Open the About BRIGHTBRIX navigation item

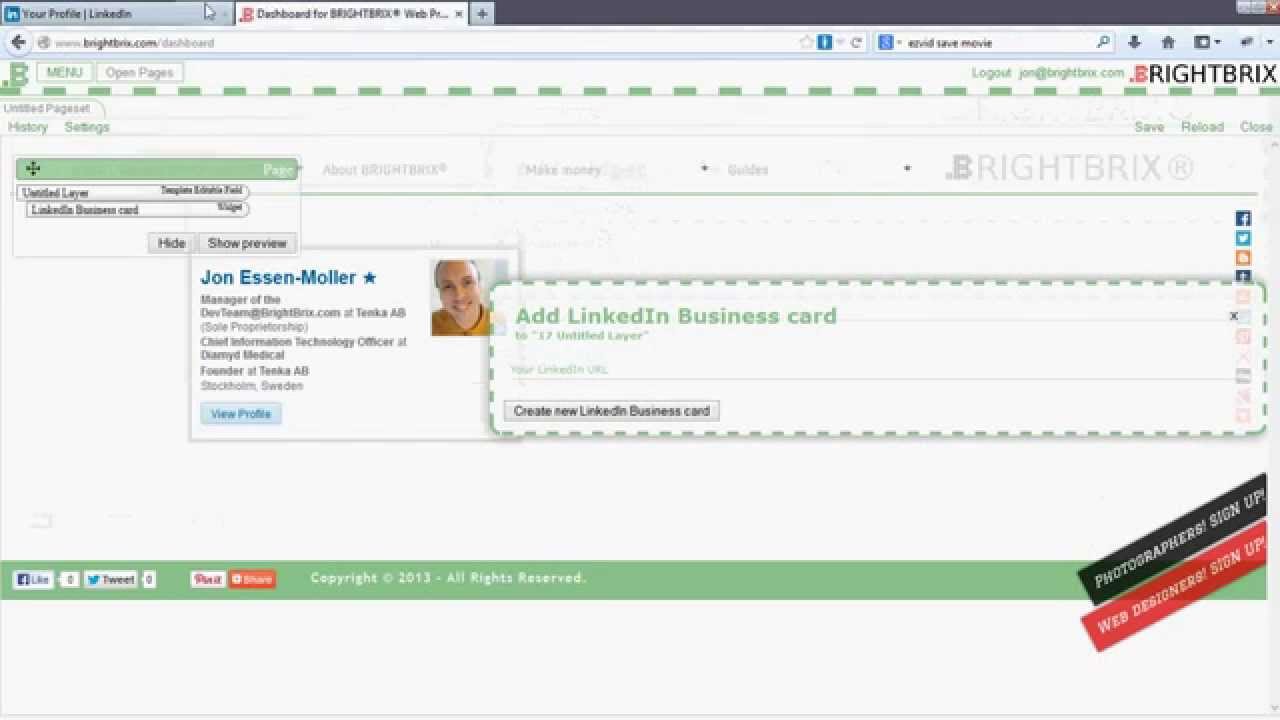tap(384, 170)
